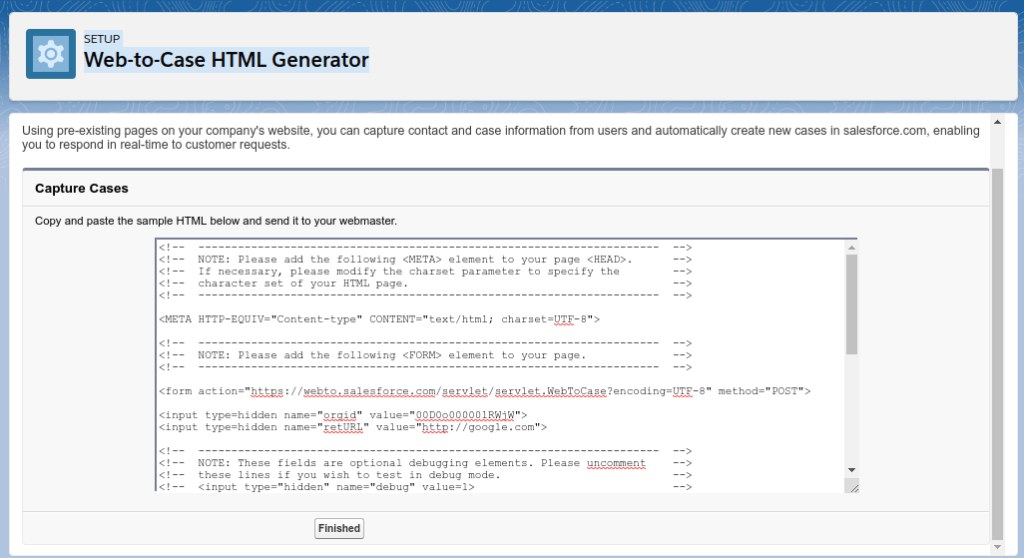Image resolution: width=1024 pixels, height=558 pixels.
Task: Click the page scrollbar down arrow
Action: [996, 547]
